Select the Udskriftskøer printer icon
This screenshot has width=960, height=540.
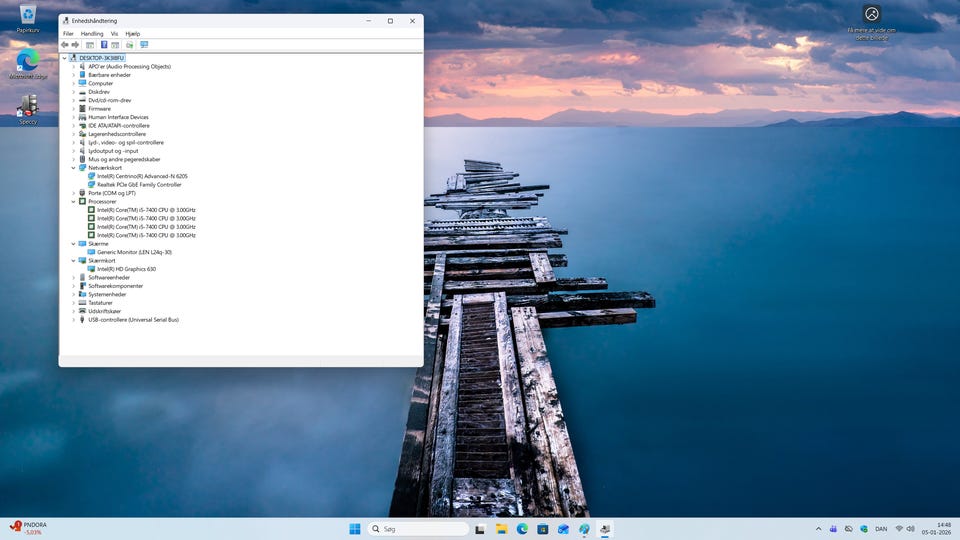(x=82, y=311)
